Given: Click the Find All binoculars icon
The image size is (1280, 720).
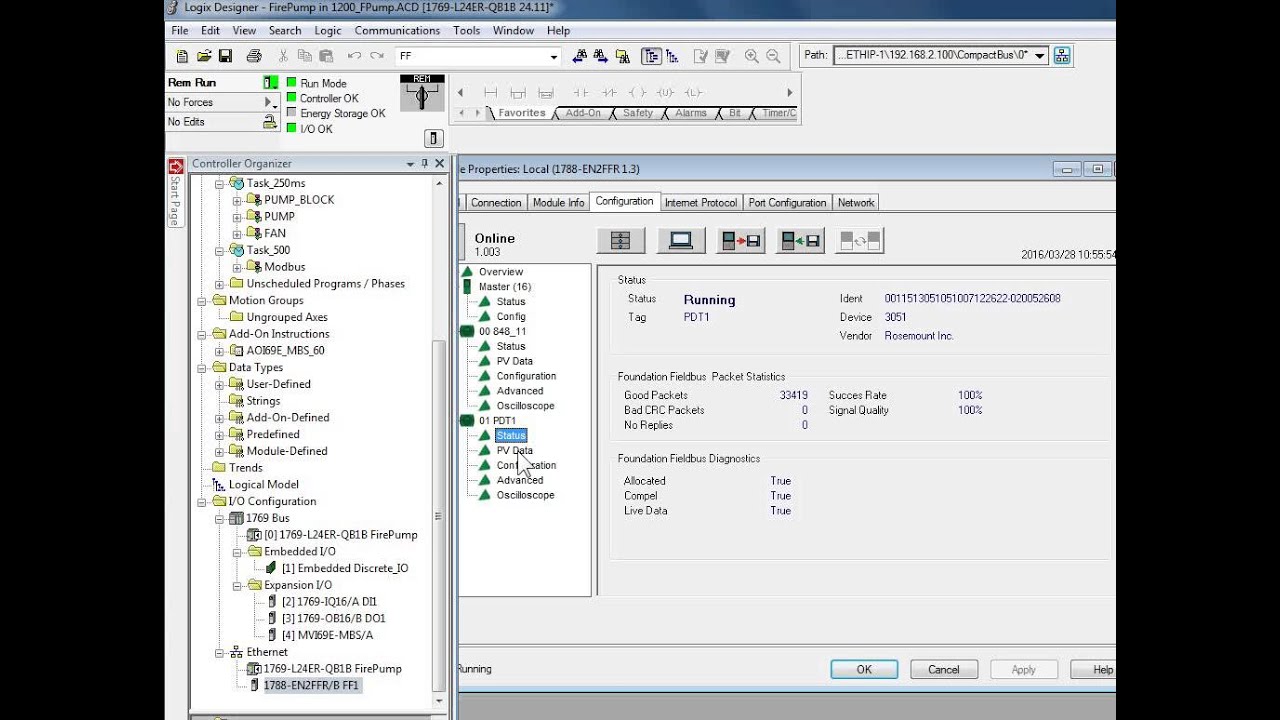Looking at the screenshot, I should point(622,56).
